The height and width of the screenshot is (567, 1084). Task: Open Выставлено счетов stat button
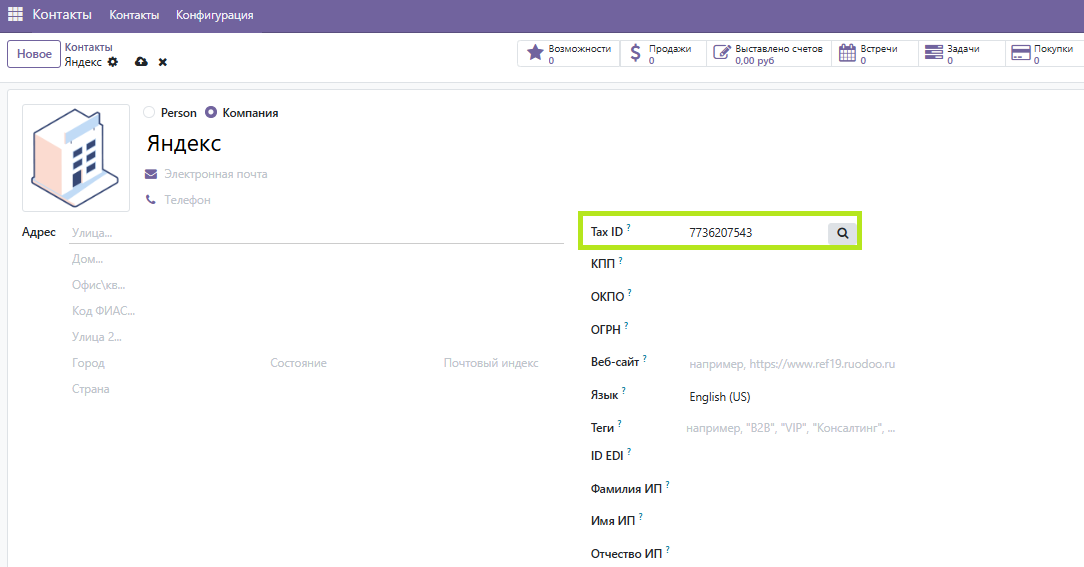[x=769, y=54]
